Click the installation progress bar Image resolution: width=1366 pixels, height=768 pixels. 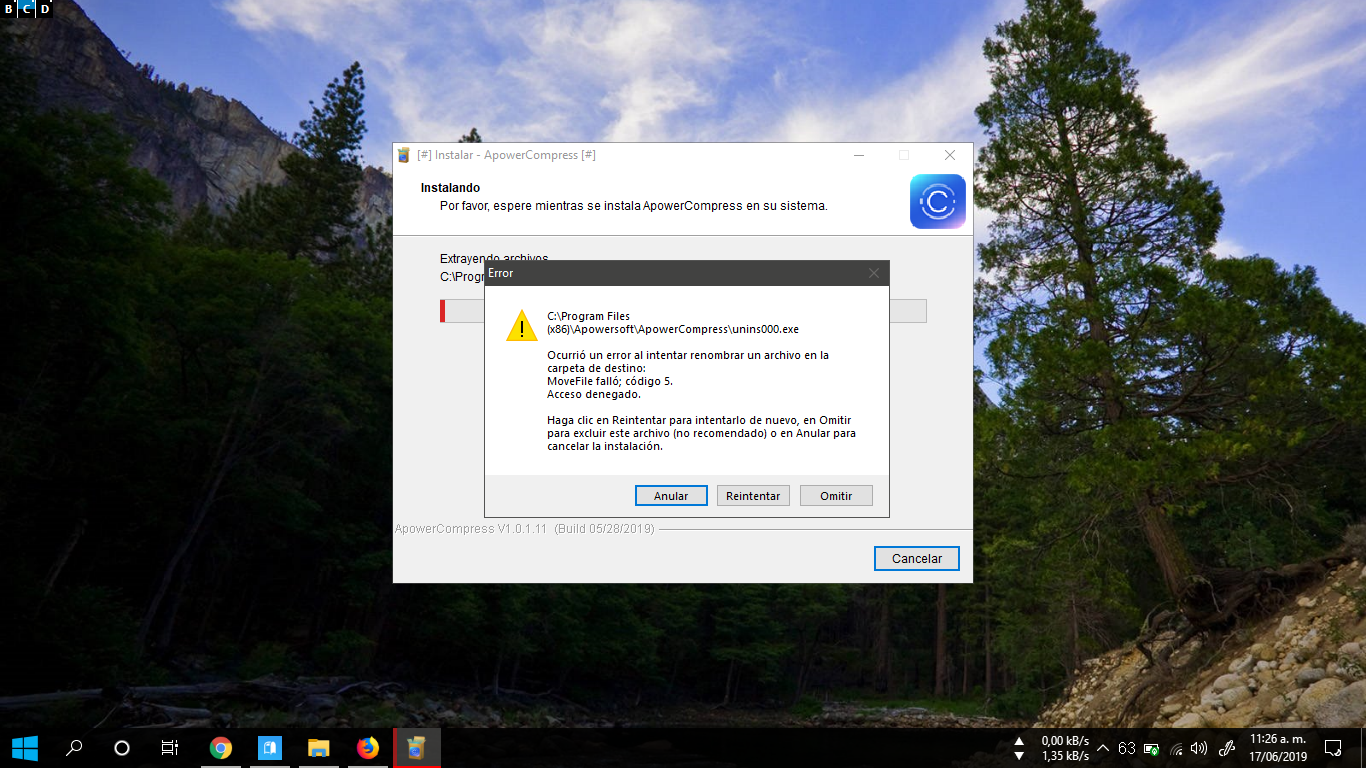click(683, 311)
